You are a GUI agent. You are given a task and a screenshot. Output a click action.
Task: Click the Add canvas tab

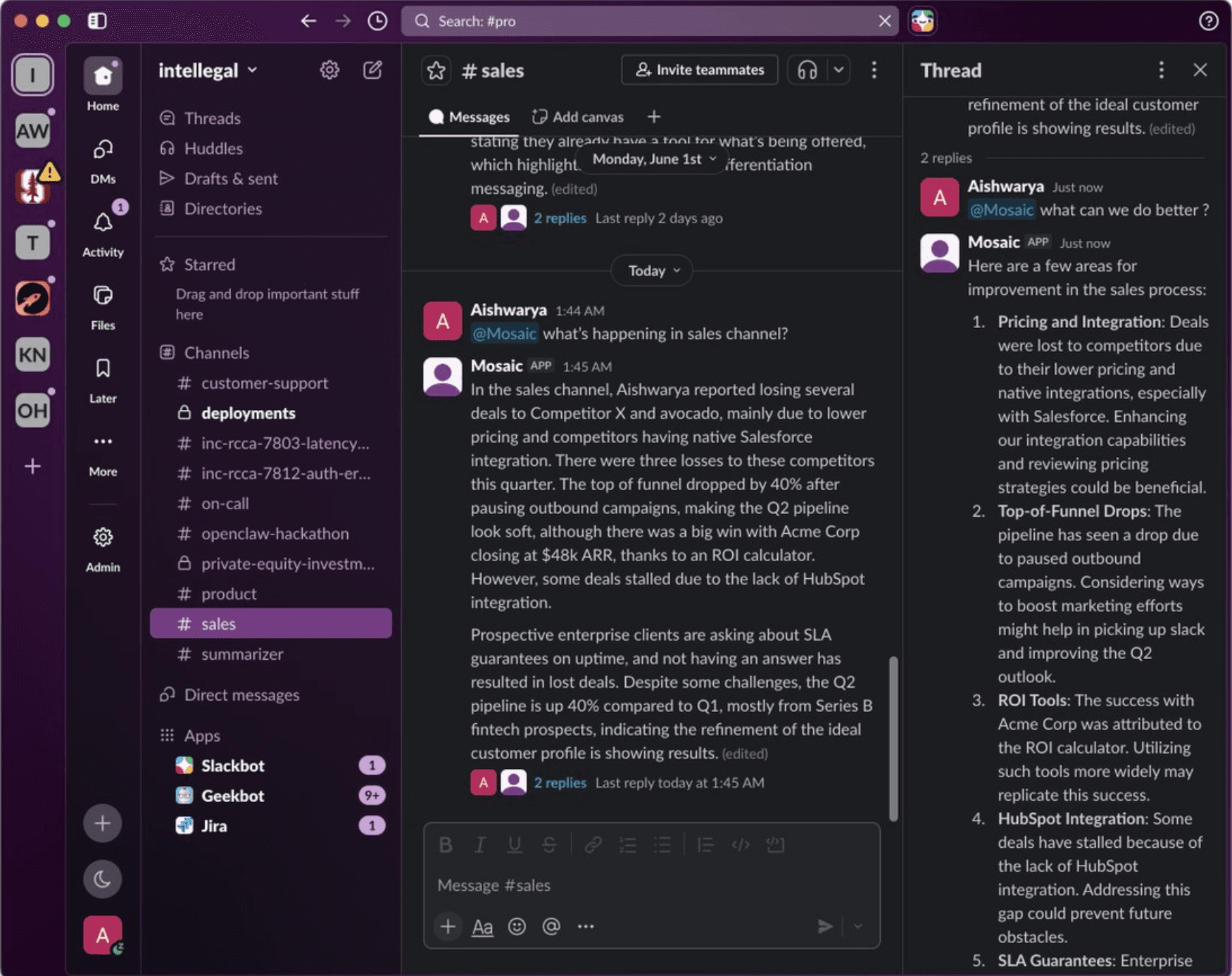tap(578, 117)
